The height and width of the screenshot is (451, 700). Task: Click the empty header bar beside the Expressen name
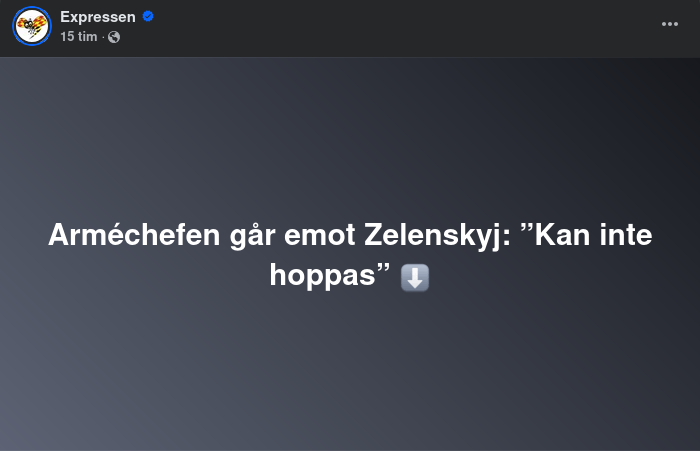402,27
